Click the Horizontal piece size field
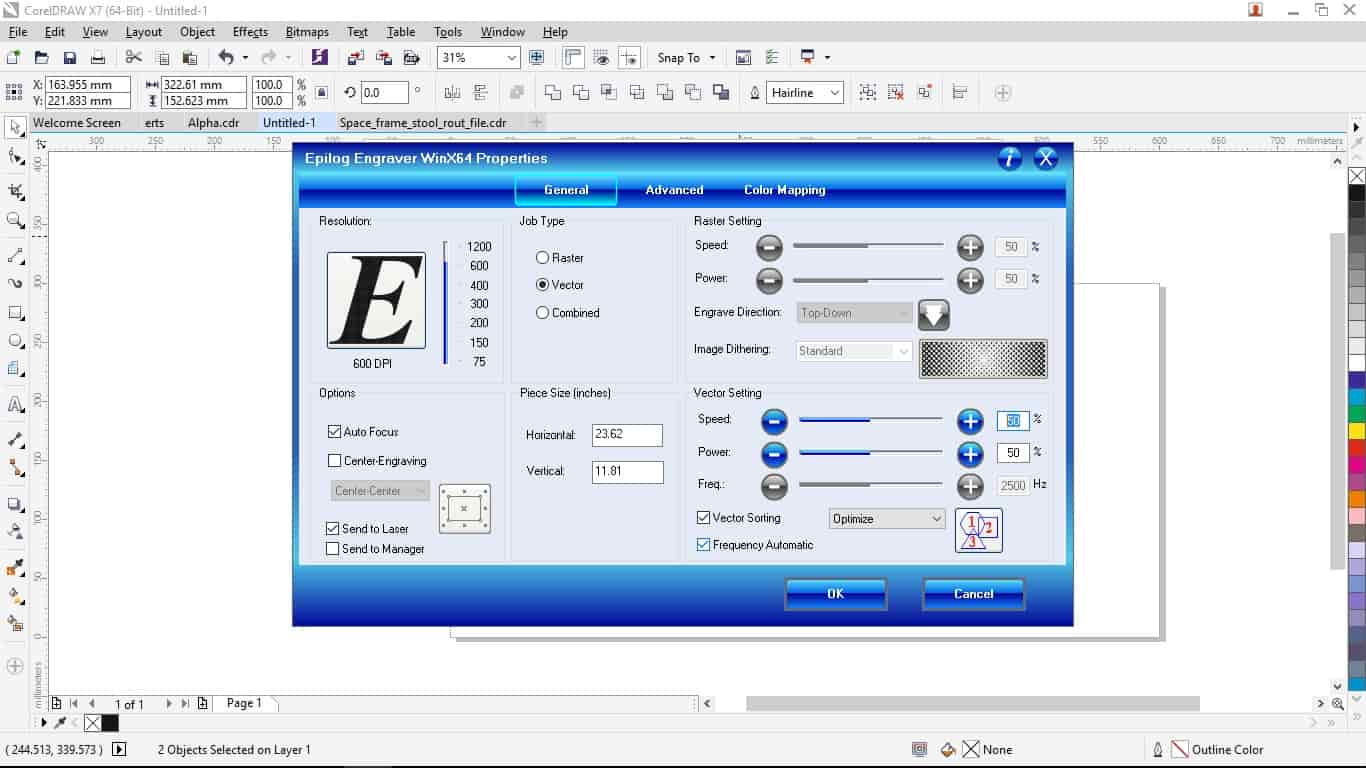This screenshot has height=768, width=1366. coord(627,435)
